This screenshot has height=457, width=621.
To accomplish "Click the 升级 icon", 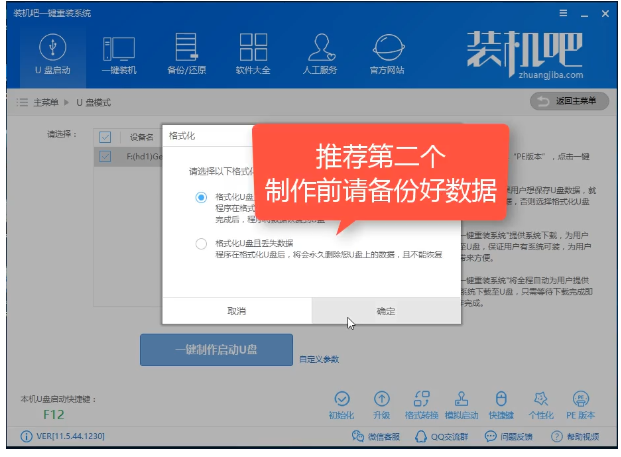I will pyautogui.click(x=382, y=403).
